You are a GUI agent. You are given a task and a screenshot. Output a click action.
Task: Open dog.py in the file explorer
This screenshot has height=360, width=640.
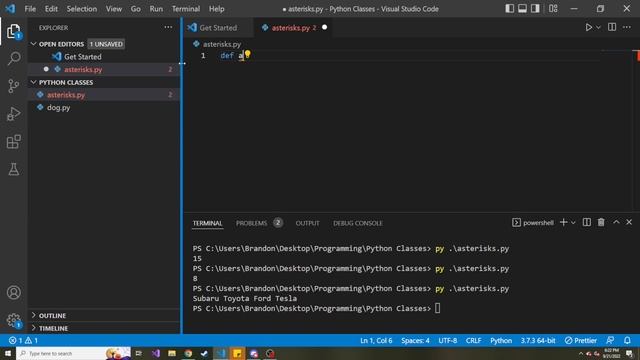(104, 107)
